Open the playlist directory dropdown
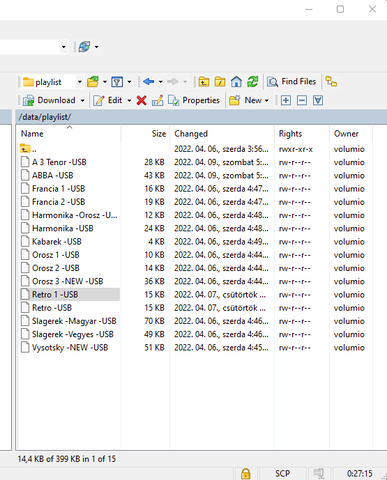The height and width of the screenshot is (480, 387). coord(79,82)
